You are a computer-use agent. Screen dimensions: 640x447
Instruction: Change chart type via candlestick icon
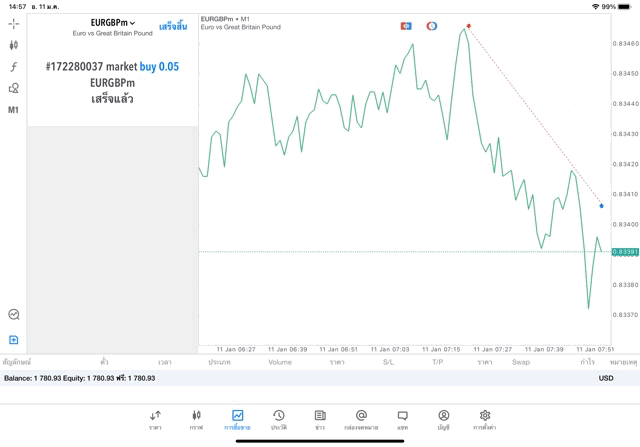[x=14, y=45]
